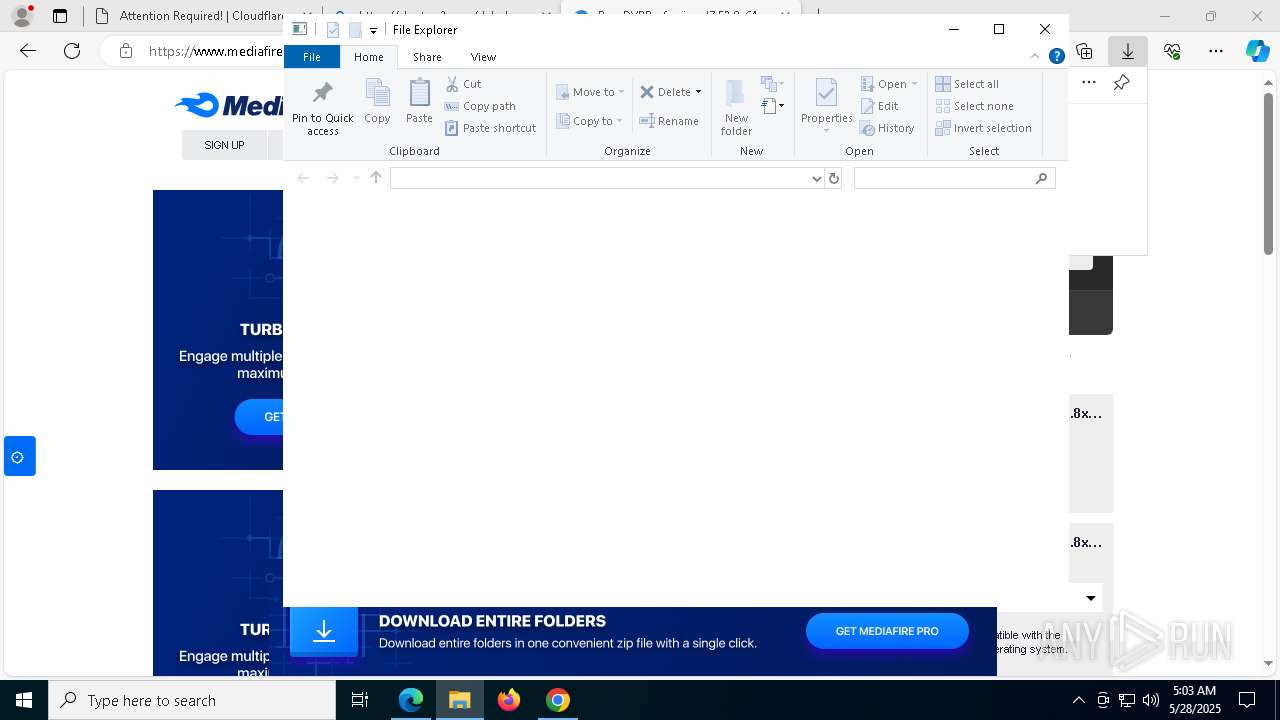
Task: Open the File ribbon tab
Action: tap(312, 57)
